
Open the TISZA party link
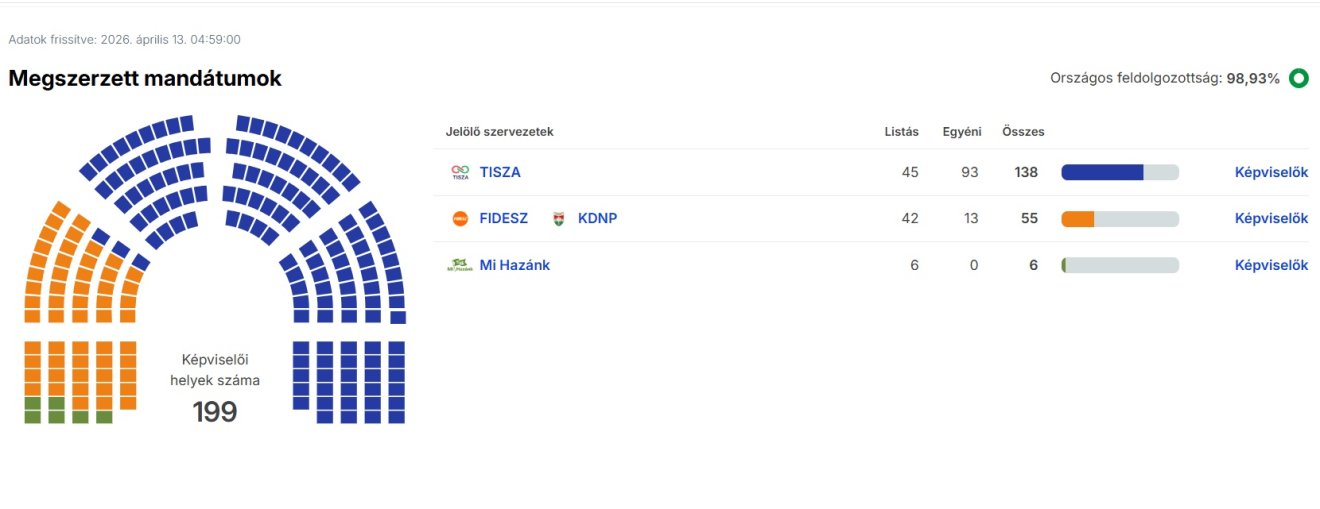point(500,172)
